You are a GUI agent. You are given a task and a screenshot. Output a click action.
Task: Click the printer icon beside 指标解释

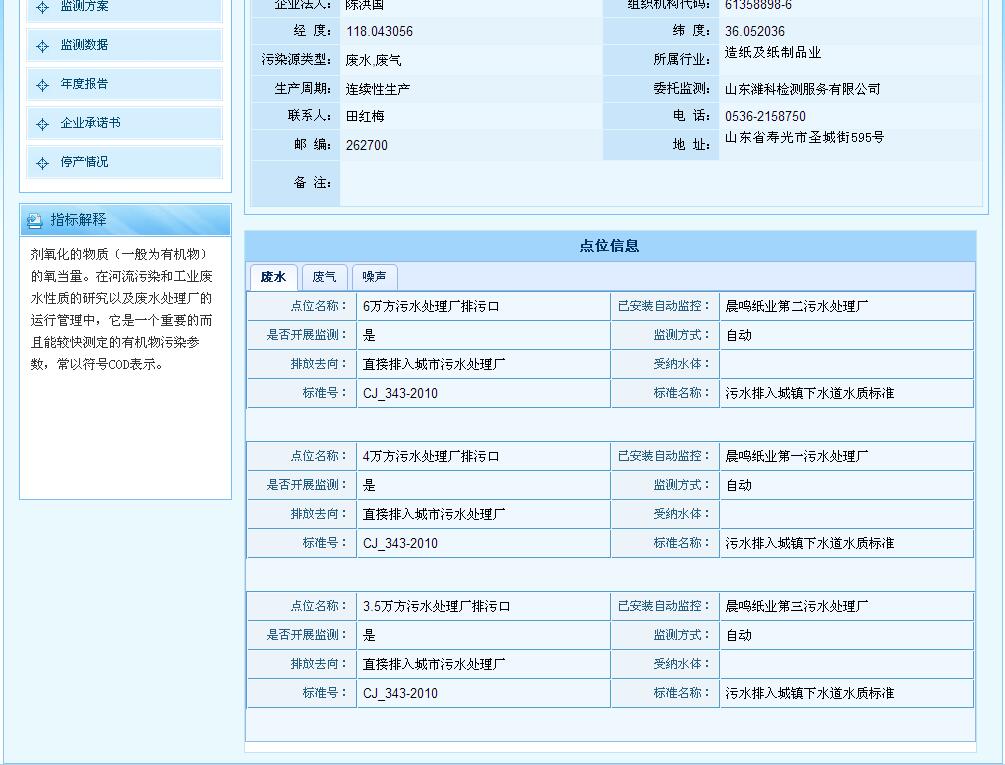click(35, 220)
